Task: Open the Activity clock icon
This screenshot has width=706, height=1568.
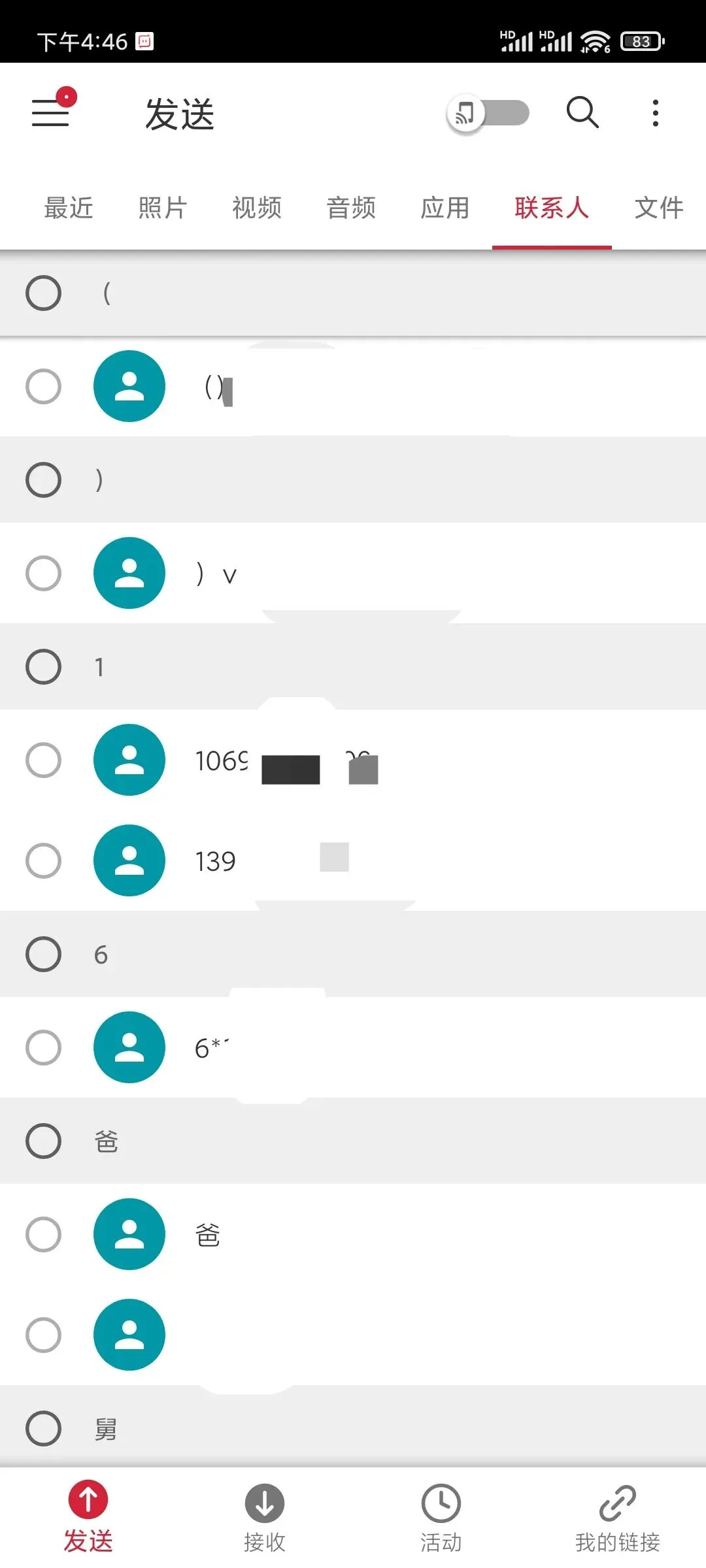Action: (x=441, y=1503)
